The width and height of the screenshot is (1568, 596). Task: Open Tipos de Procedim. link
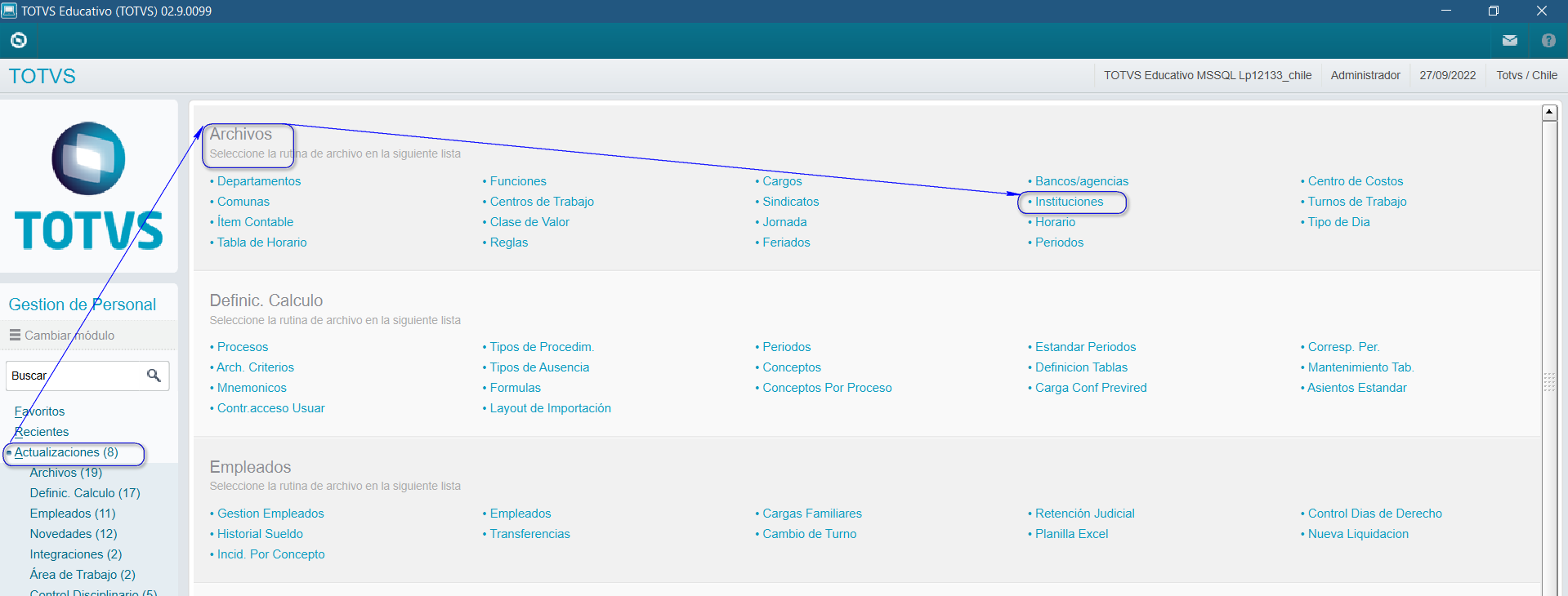point(542,347)
